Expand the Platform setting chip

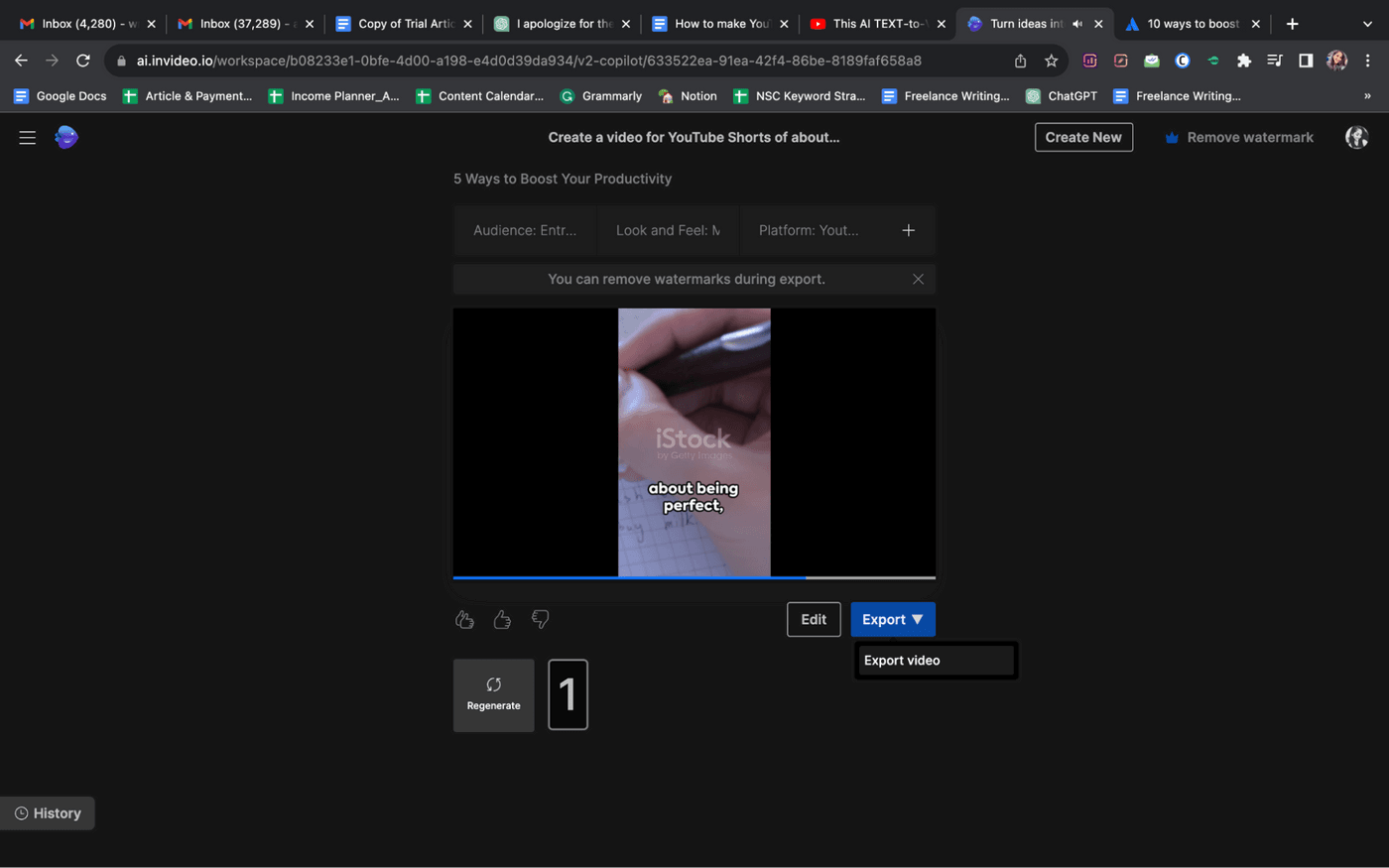pos(809,230)
